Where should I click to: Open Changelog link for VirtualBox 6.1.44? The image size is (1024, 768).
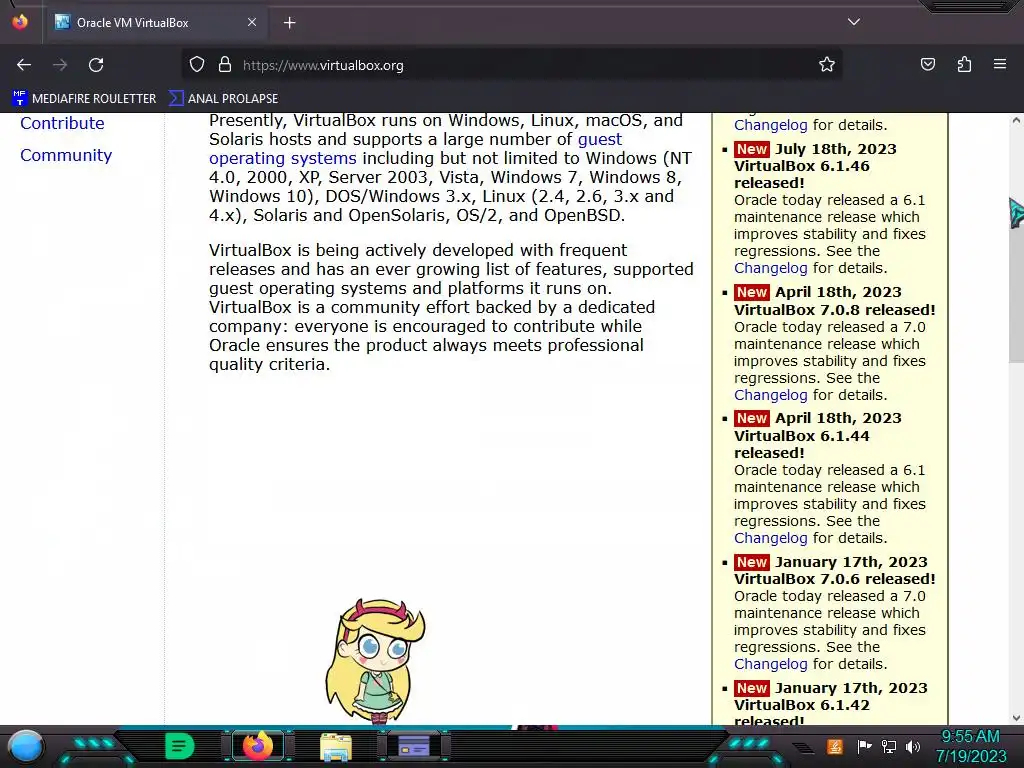[771, 538]
